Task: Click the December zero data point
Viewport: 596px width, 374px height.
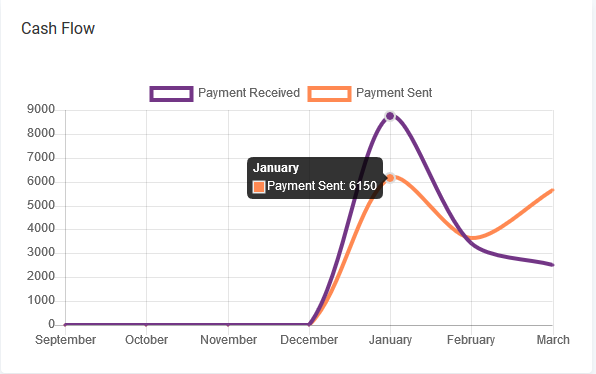Action: [x=309, y=325]
